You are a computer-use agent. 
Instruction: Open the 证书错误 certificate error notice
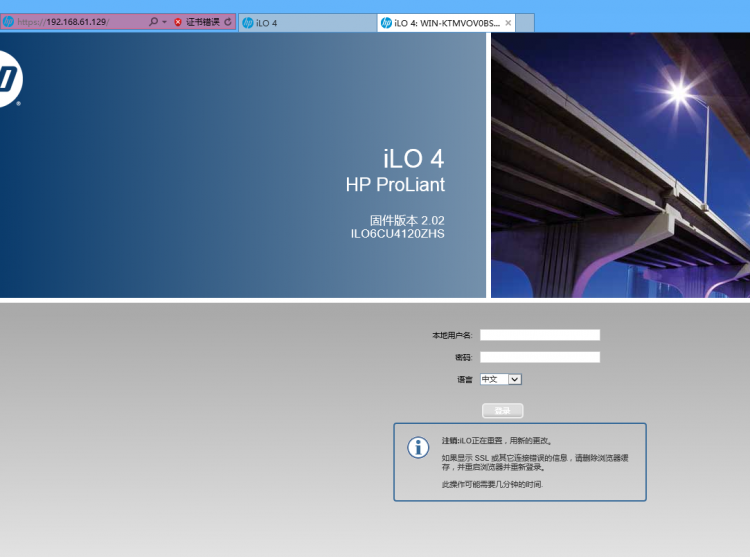tap(203, 22)
